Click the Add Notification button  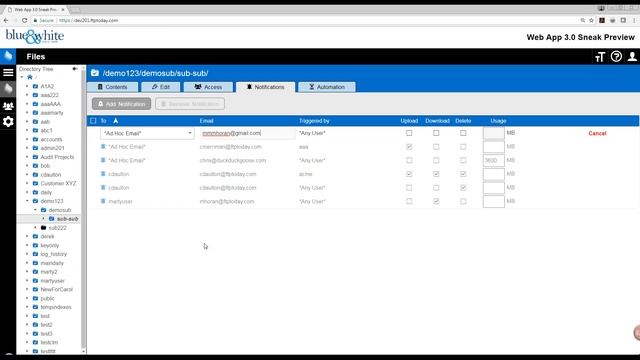coord(121,104)
